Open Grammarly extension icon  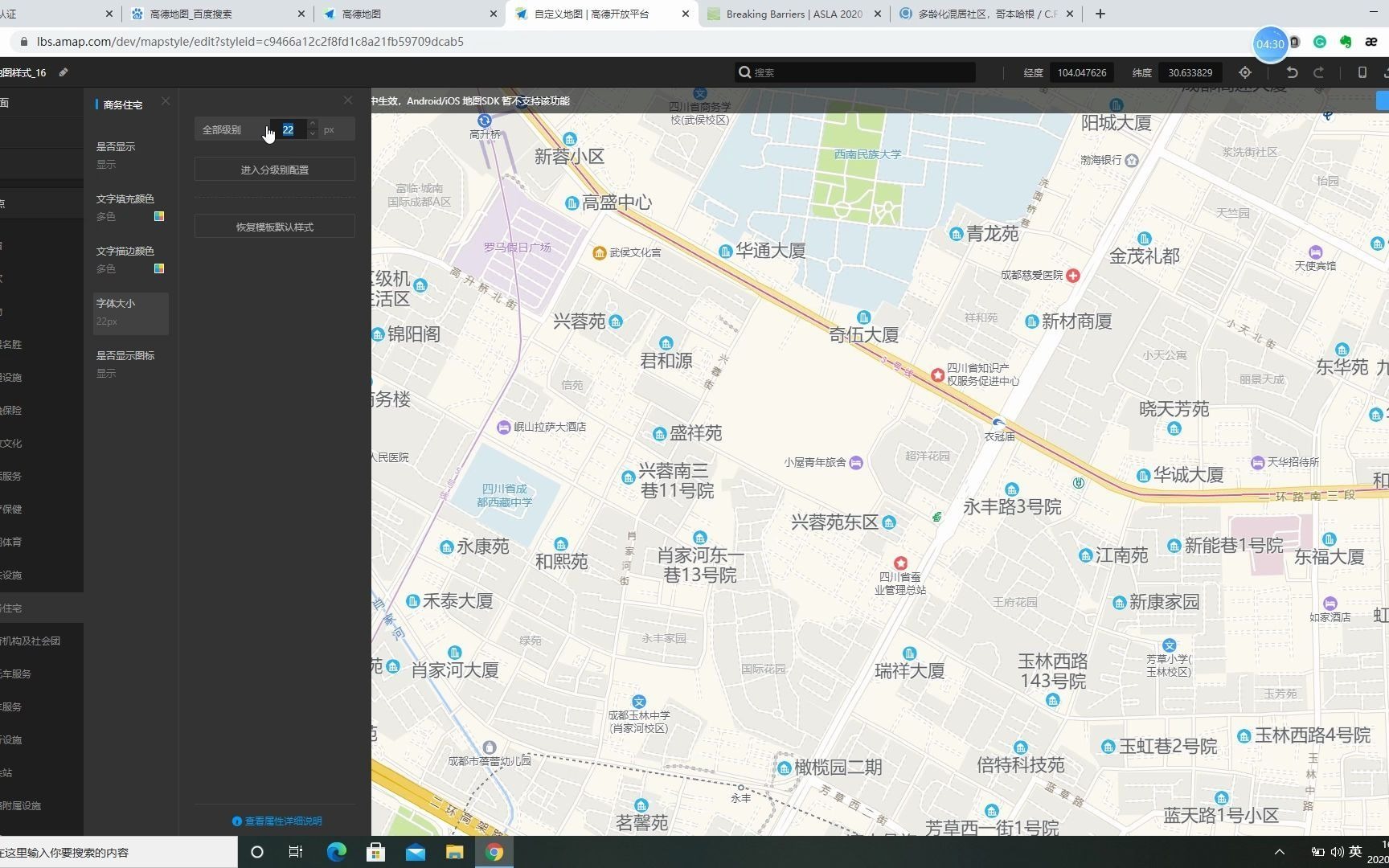[1320, 42]
